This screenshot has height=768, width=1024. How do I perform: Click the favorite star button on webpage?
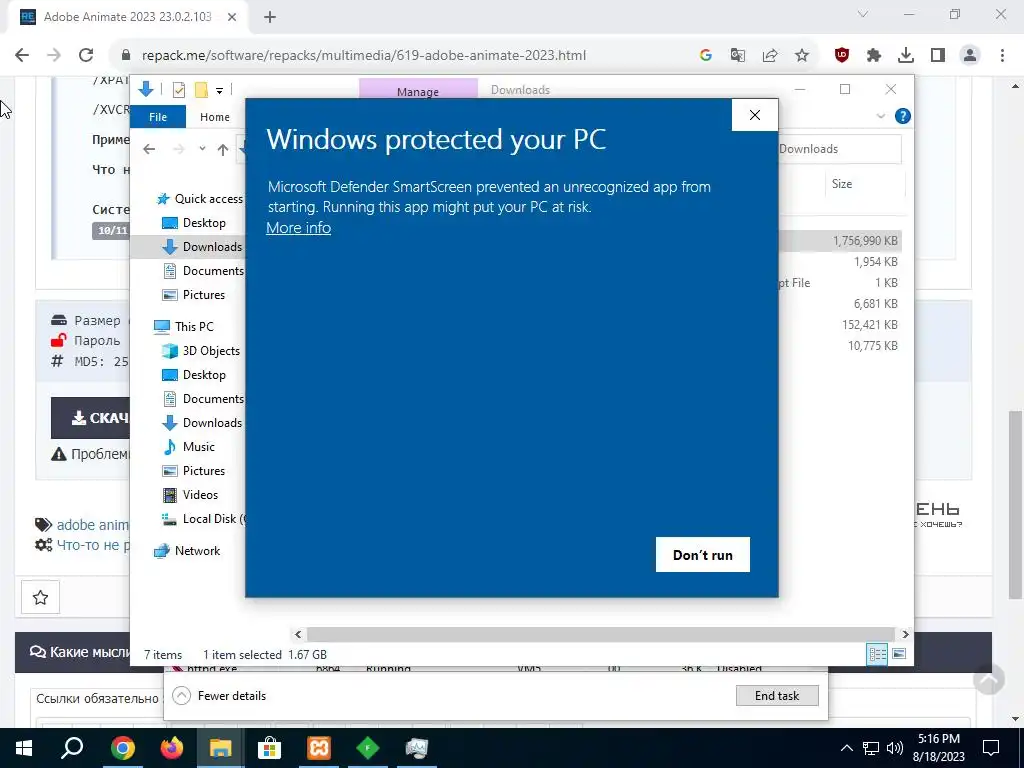click(40, 597)
